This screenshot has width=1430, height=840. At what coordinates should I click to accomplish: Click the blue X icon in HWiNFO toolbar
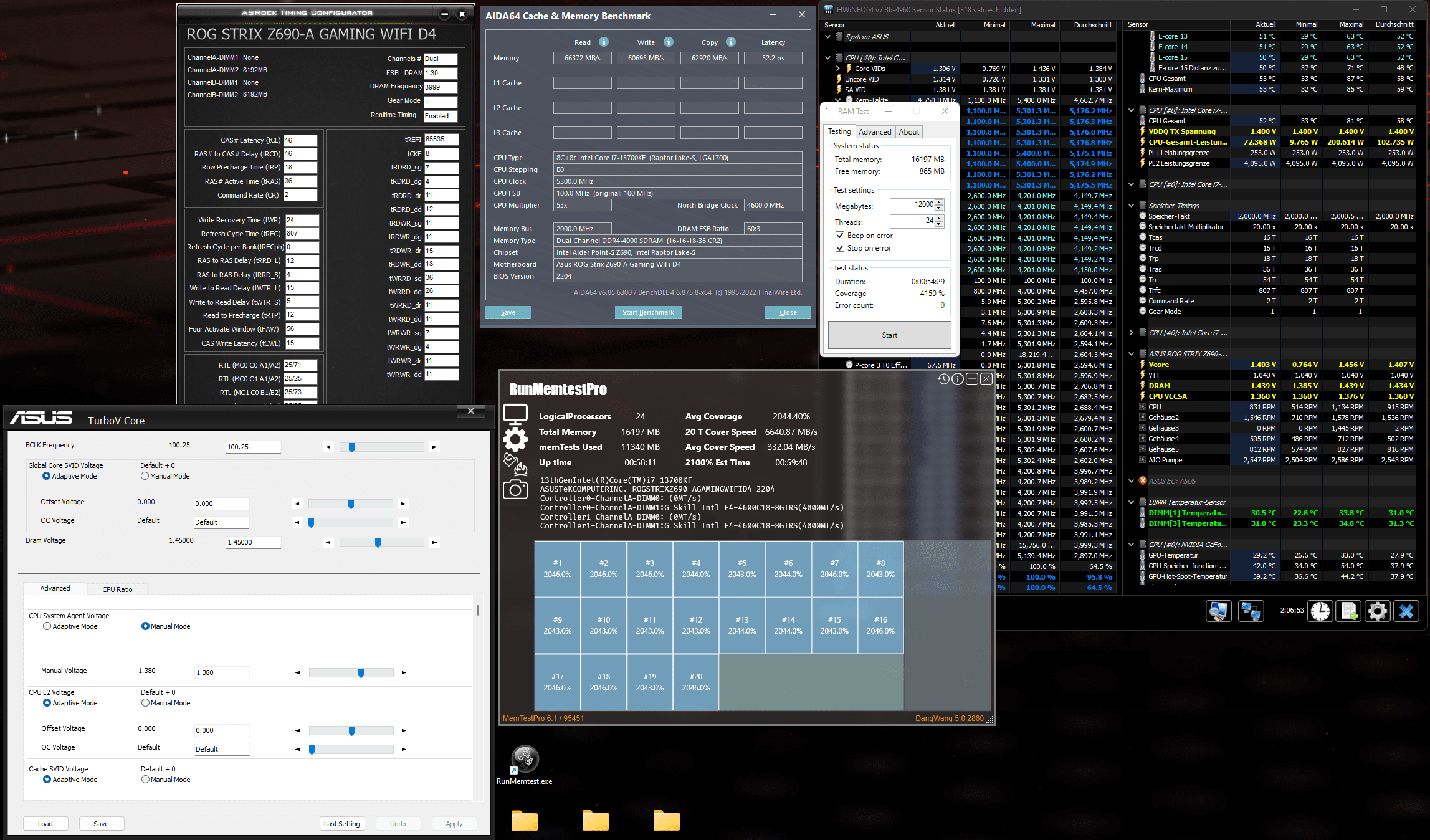coord(1406,611)
